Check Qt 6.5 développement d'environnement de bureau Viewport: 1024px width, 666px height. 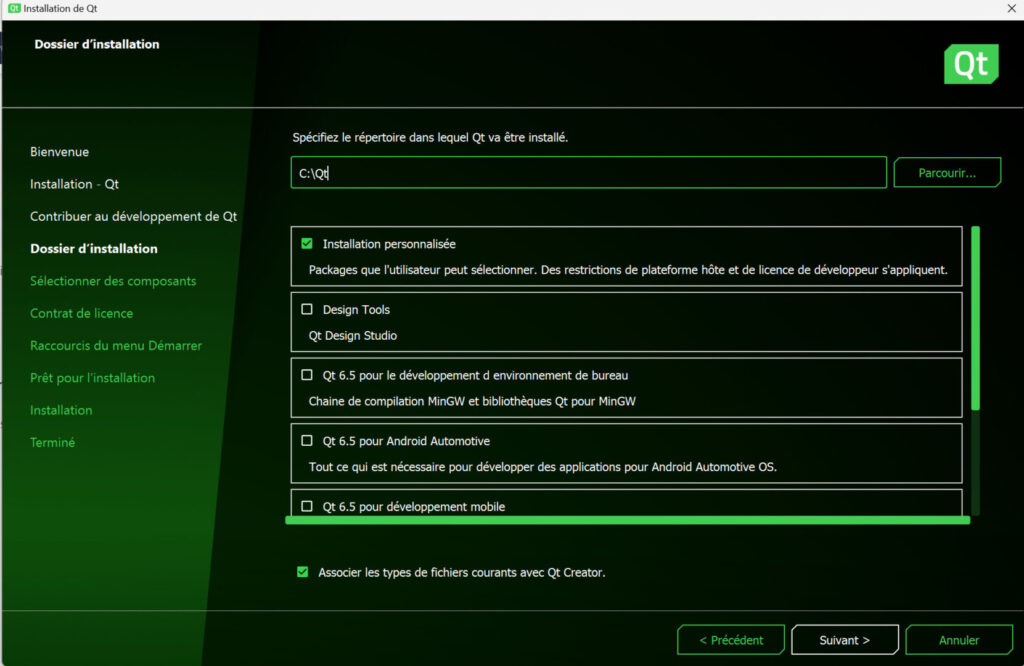pos(307,375)
